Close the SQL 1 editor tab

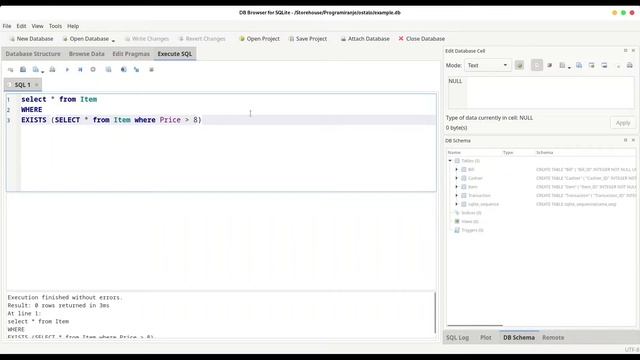36,85
